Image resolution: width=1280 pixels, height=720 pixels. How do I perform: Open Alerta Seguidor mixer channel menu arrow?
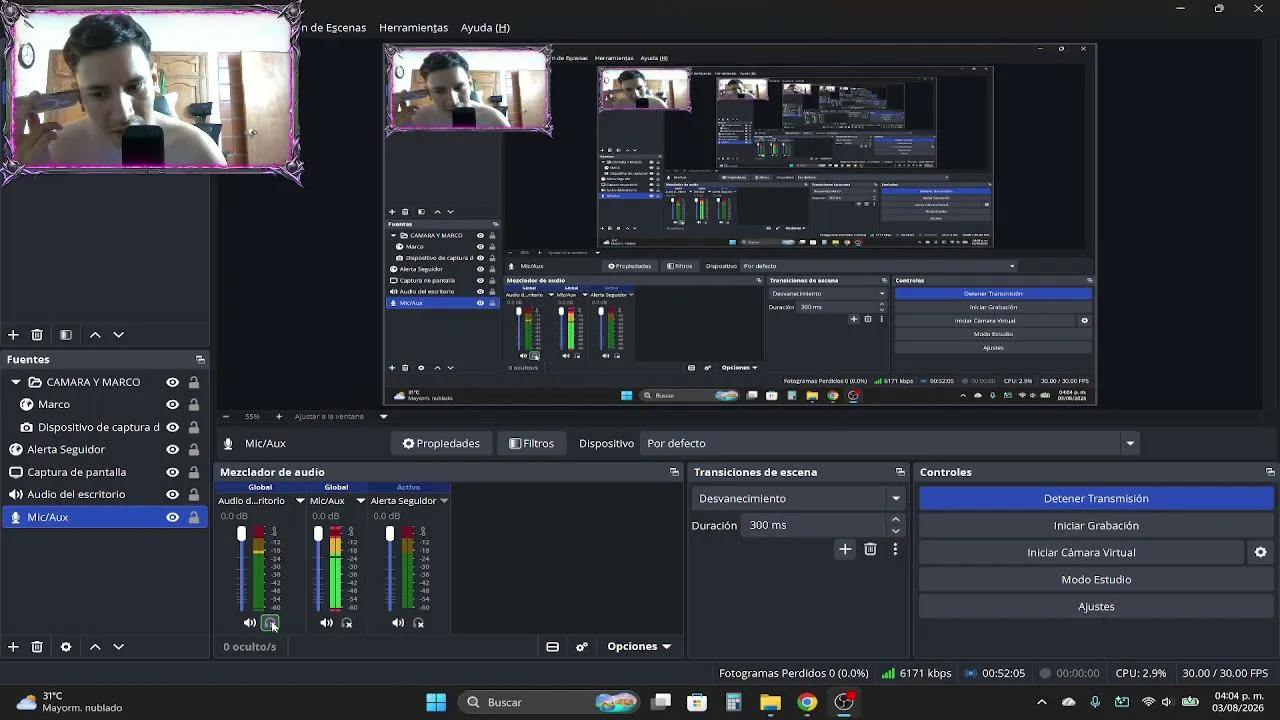click(x=443, y=501)
